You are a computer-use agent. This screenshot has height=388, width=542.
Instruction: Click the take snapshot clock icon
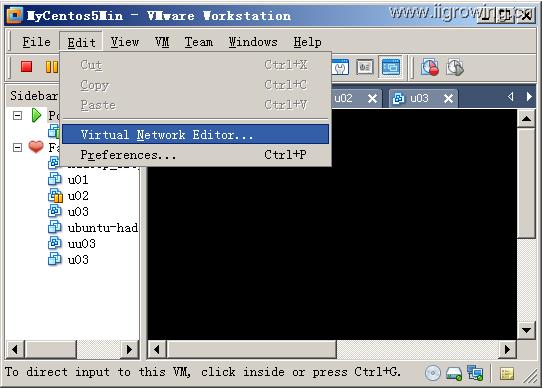(430, 67)
